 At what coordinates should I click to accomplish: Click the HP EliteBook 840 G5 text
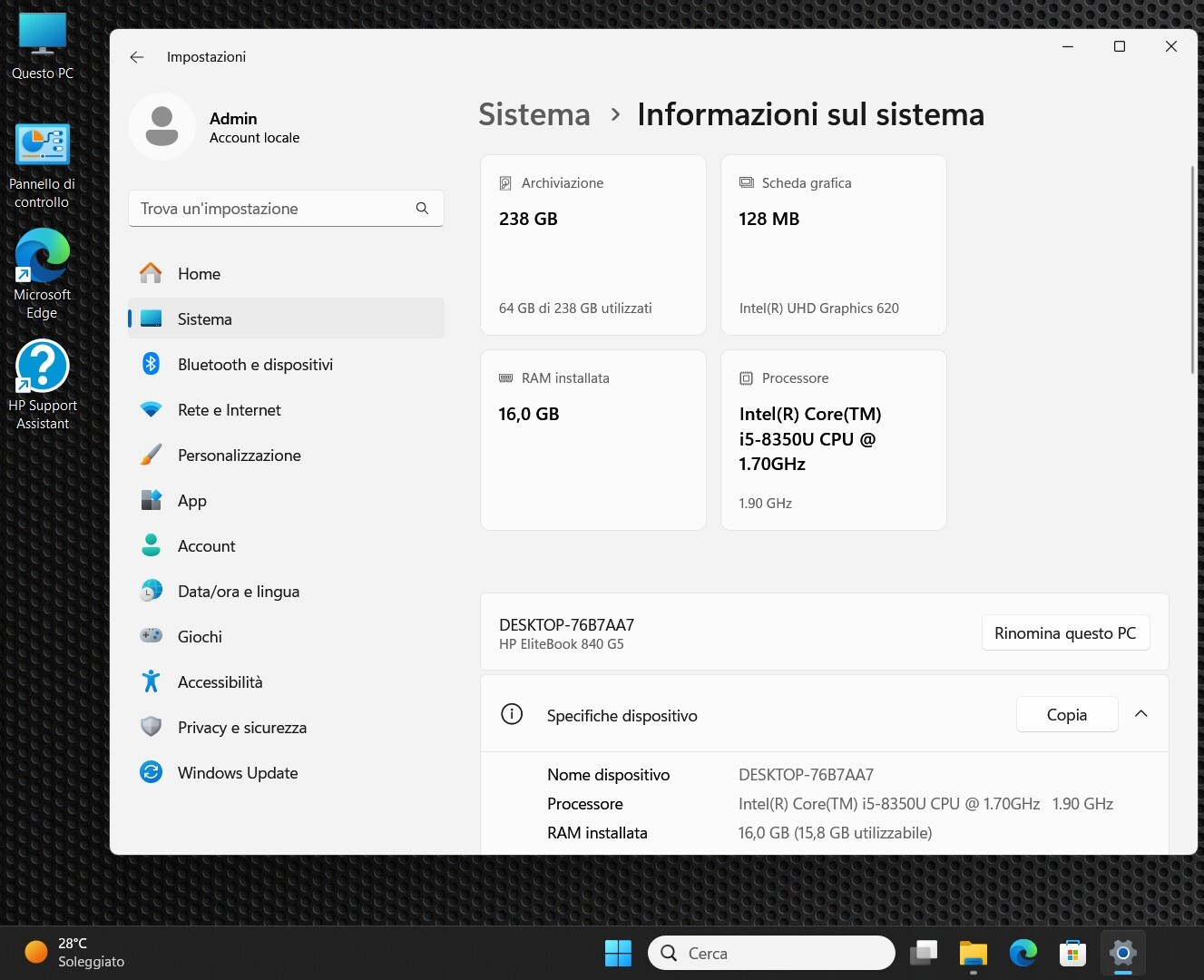pyautogui.click(x=562, y=644)
